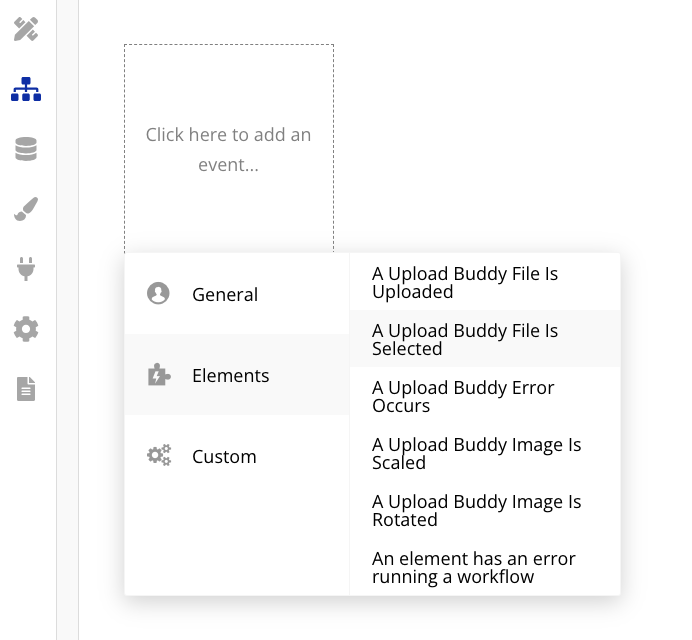This screenshot has width=692, height=640.
Task: Choose A Upload Buddy File Is Selected
Action: (x=485, y=339)
